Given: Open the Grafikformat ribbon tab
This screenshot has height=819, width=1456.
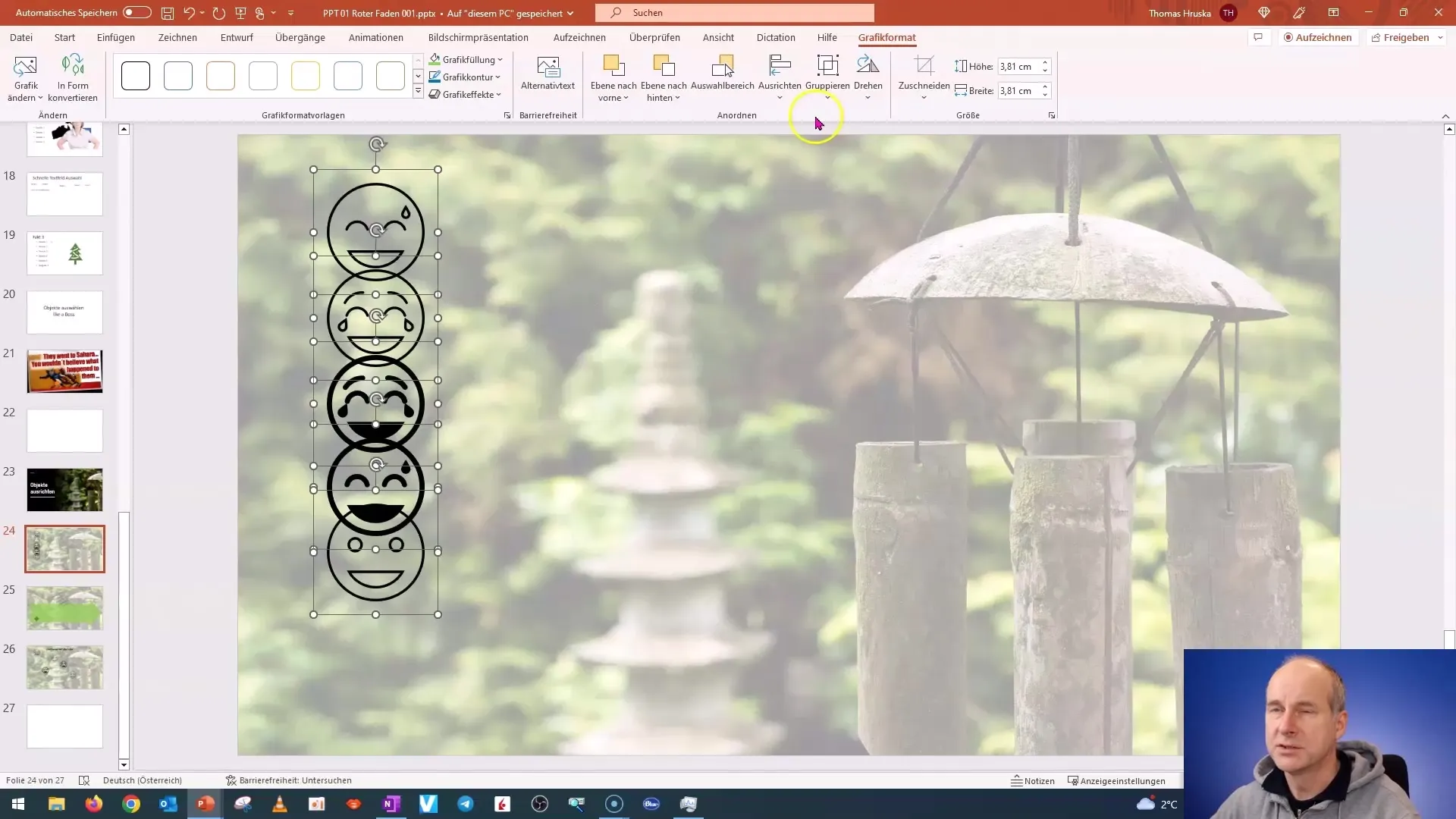Looking at the screenshot, I should tap(887, 37).
